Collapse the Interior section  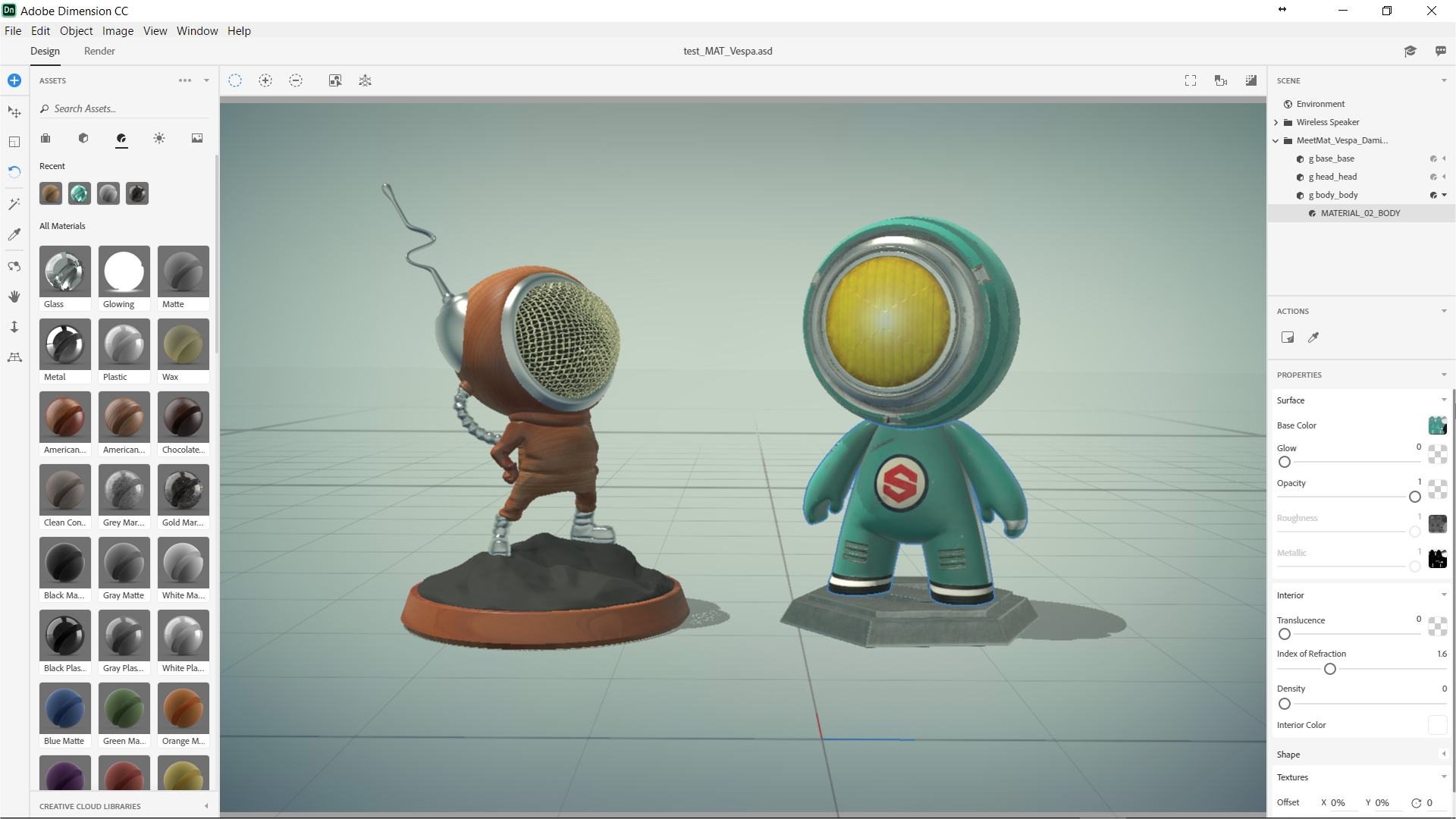[1444, 595]
